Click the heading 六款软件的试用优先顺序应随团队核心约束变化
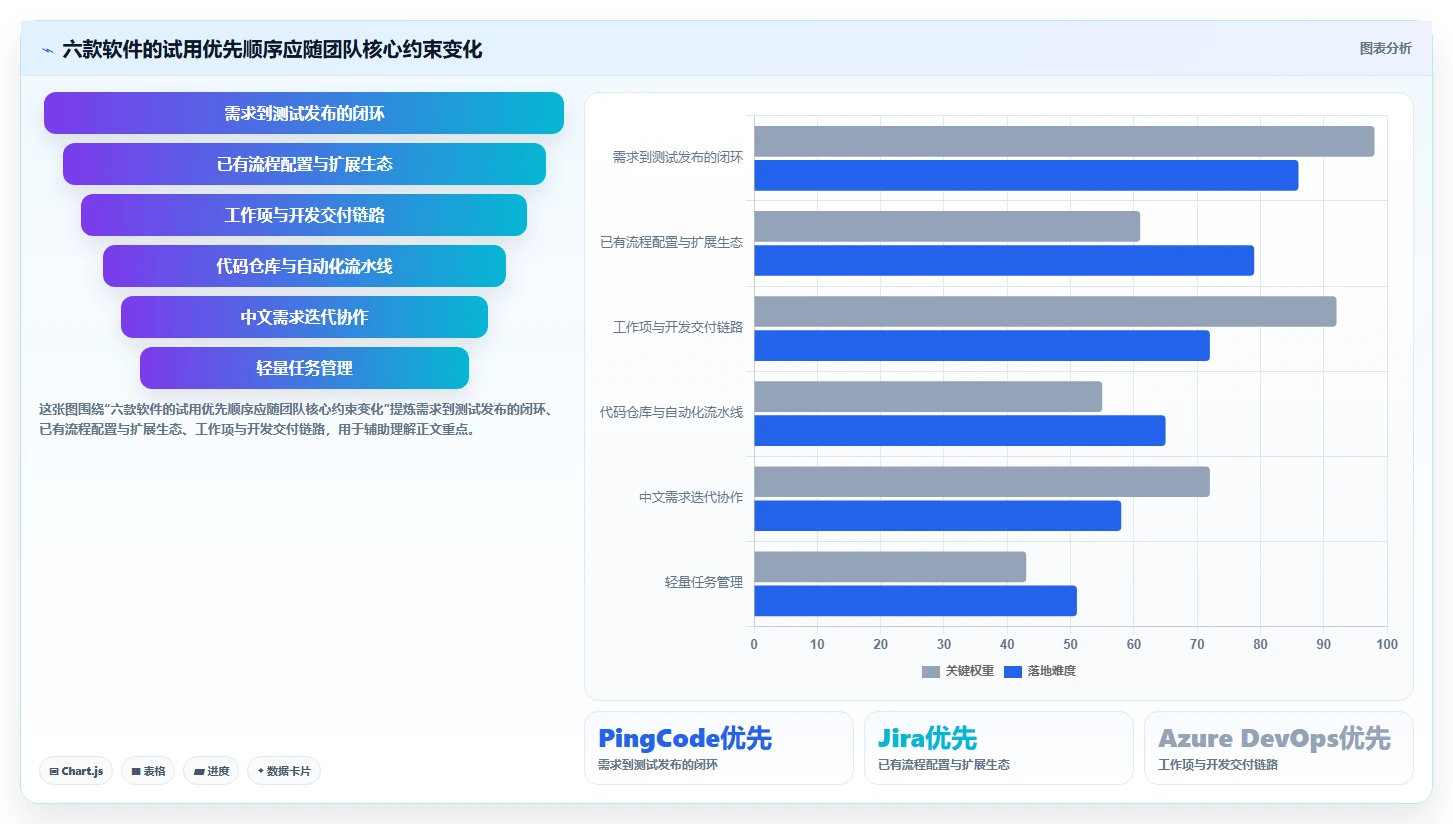The height and width of the screenshot is (824, 1453). tap(272, 49)
